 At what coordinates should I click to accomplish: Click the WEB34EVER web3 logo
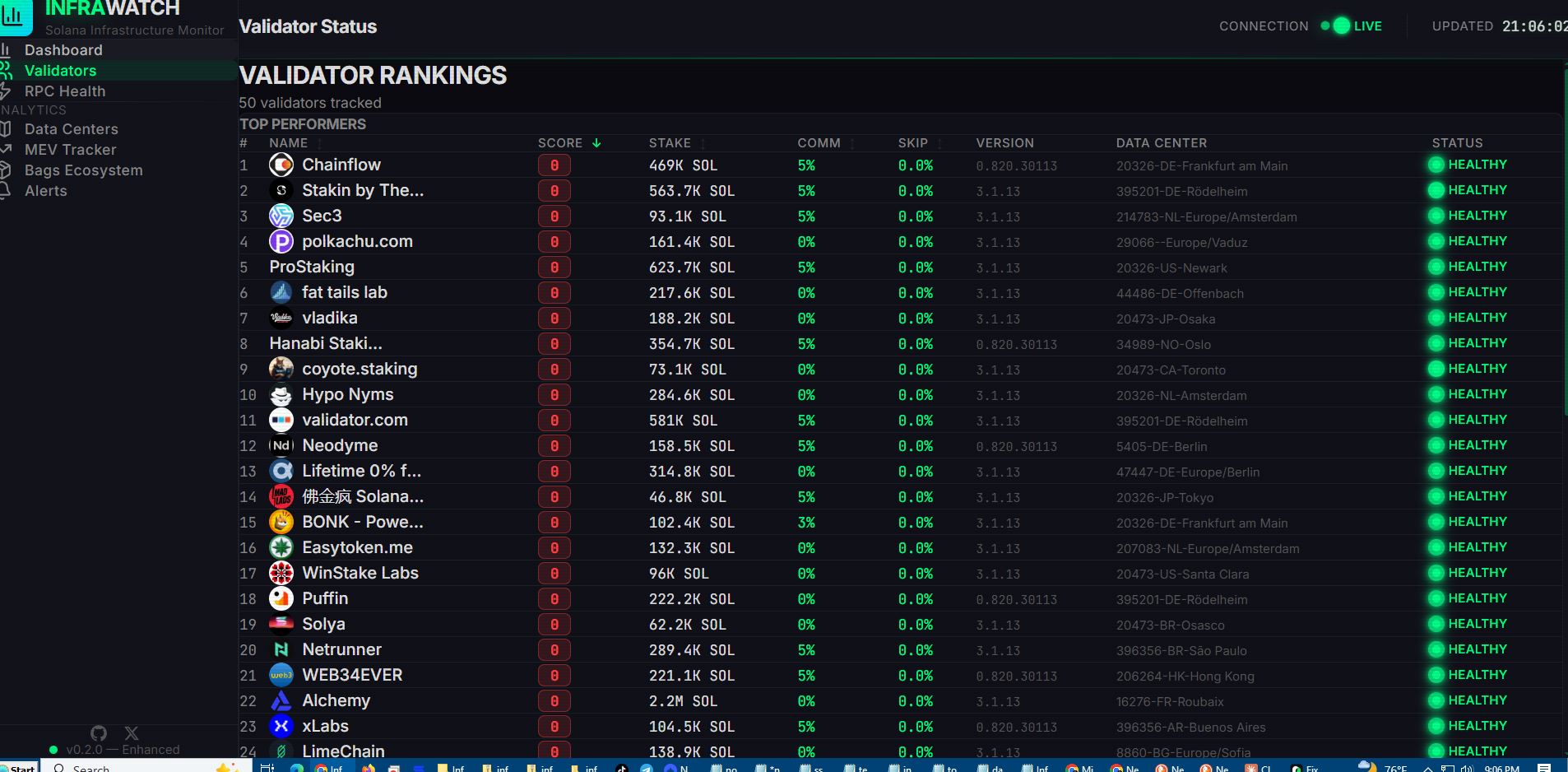pos(281,675)
